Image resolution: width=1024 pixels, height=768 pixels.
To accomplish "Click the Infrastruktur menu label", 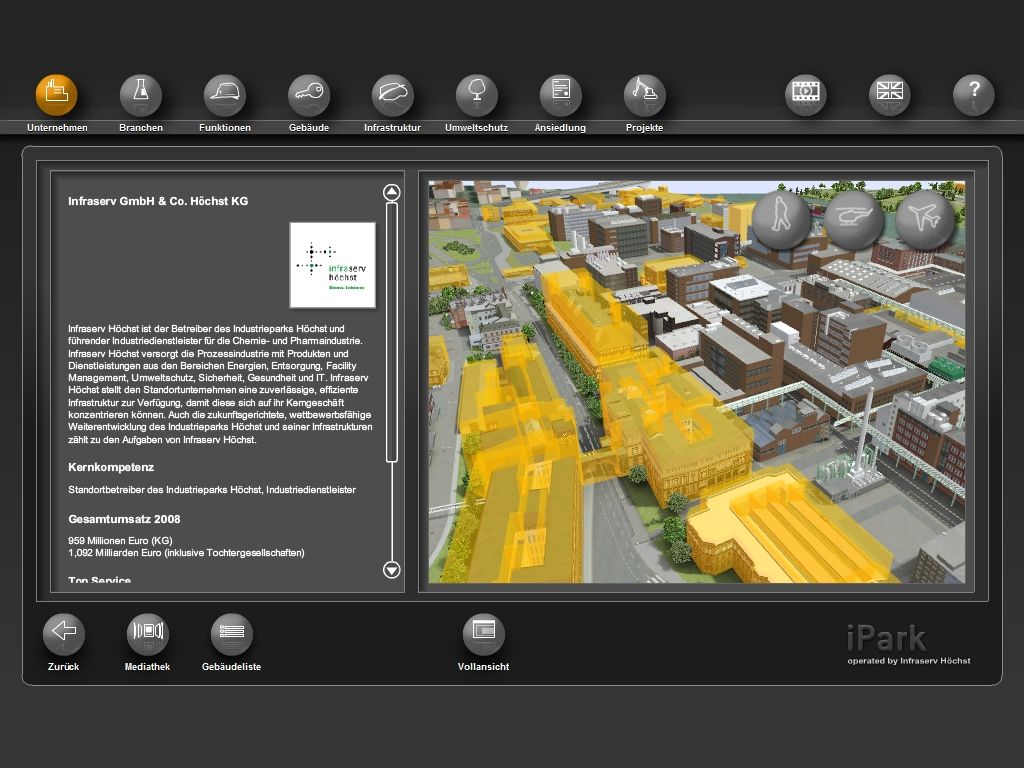I will [x=392, y=128].
